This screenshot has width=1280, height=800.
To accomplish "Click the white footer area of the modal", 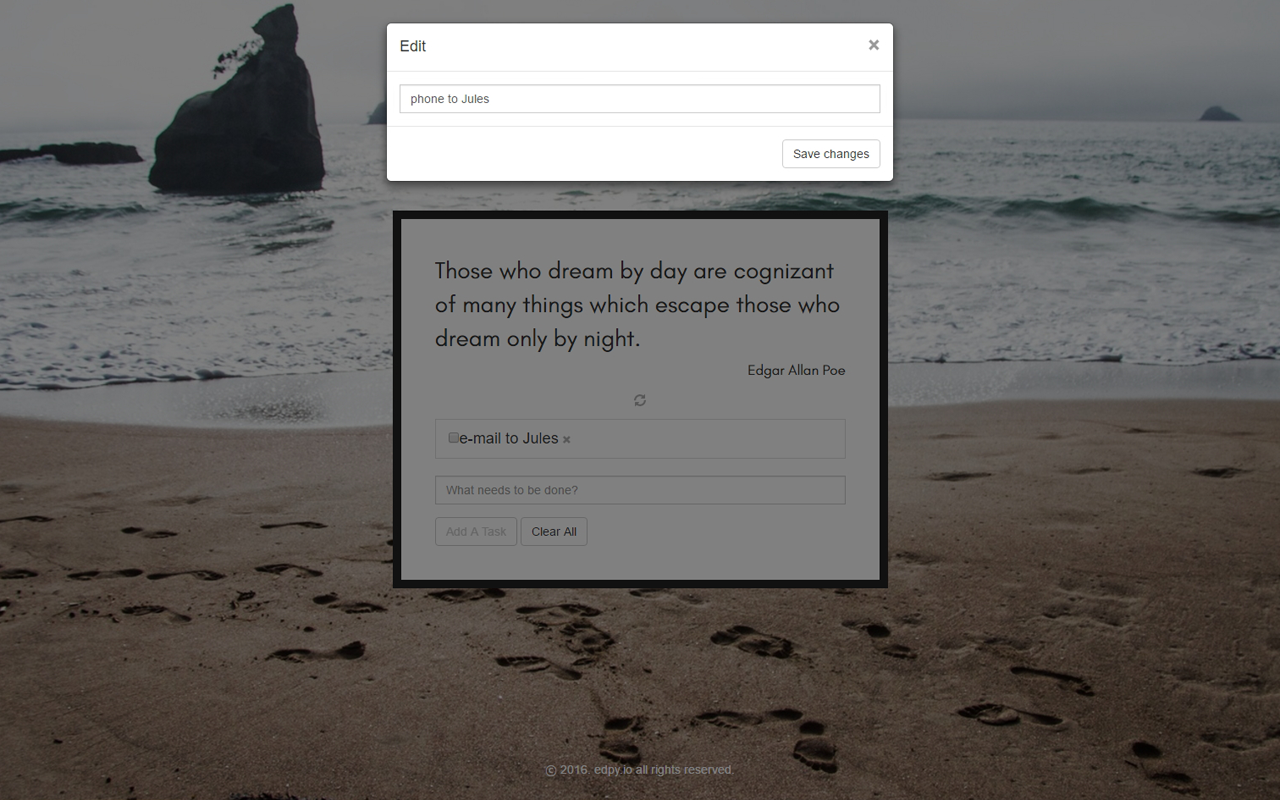I will pos(550,153).
